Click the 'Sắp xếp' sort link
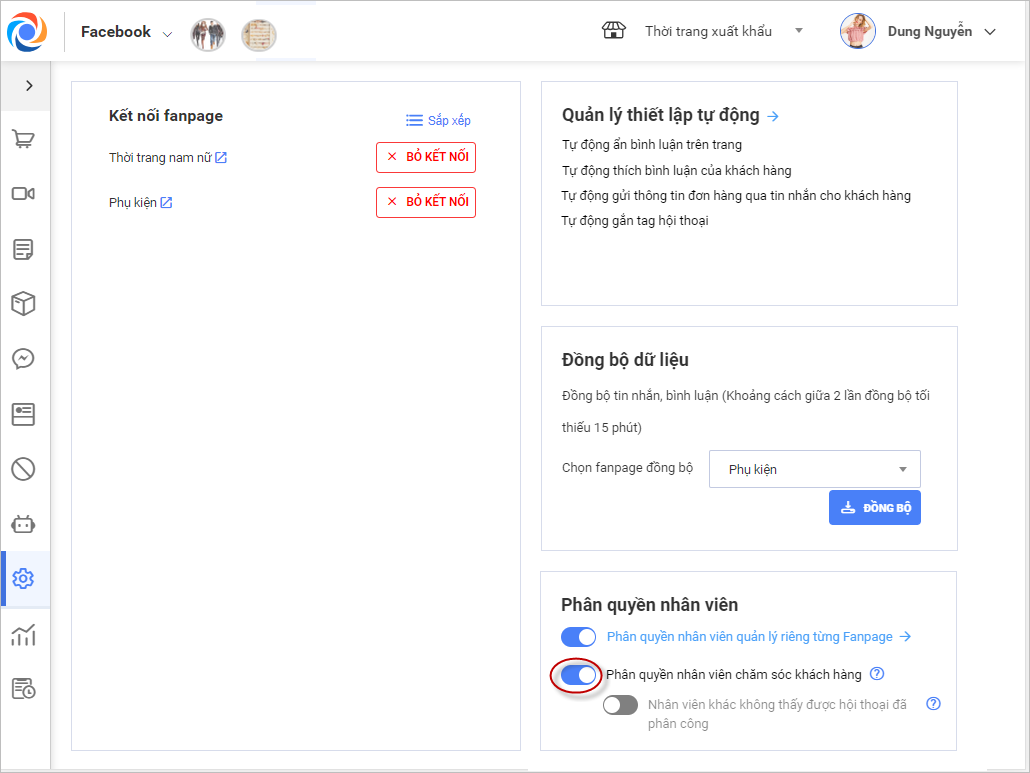1030x773 pixels. 438,120
